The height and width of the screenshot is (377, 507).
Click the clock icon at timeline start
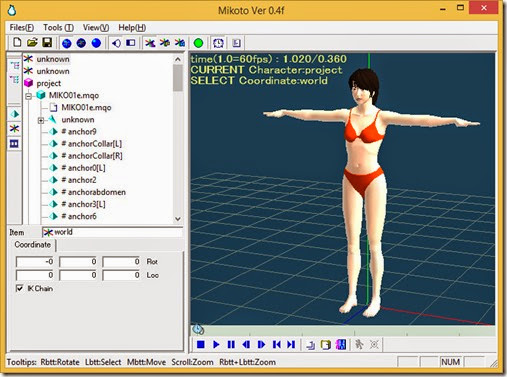(x=198, y=330)
